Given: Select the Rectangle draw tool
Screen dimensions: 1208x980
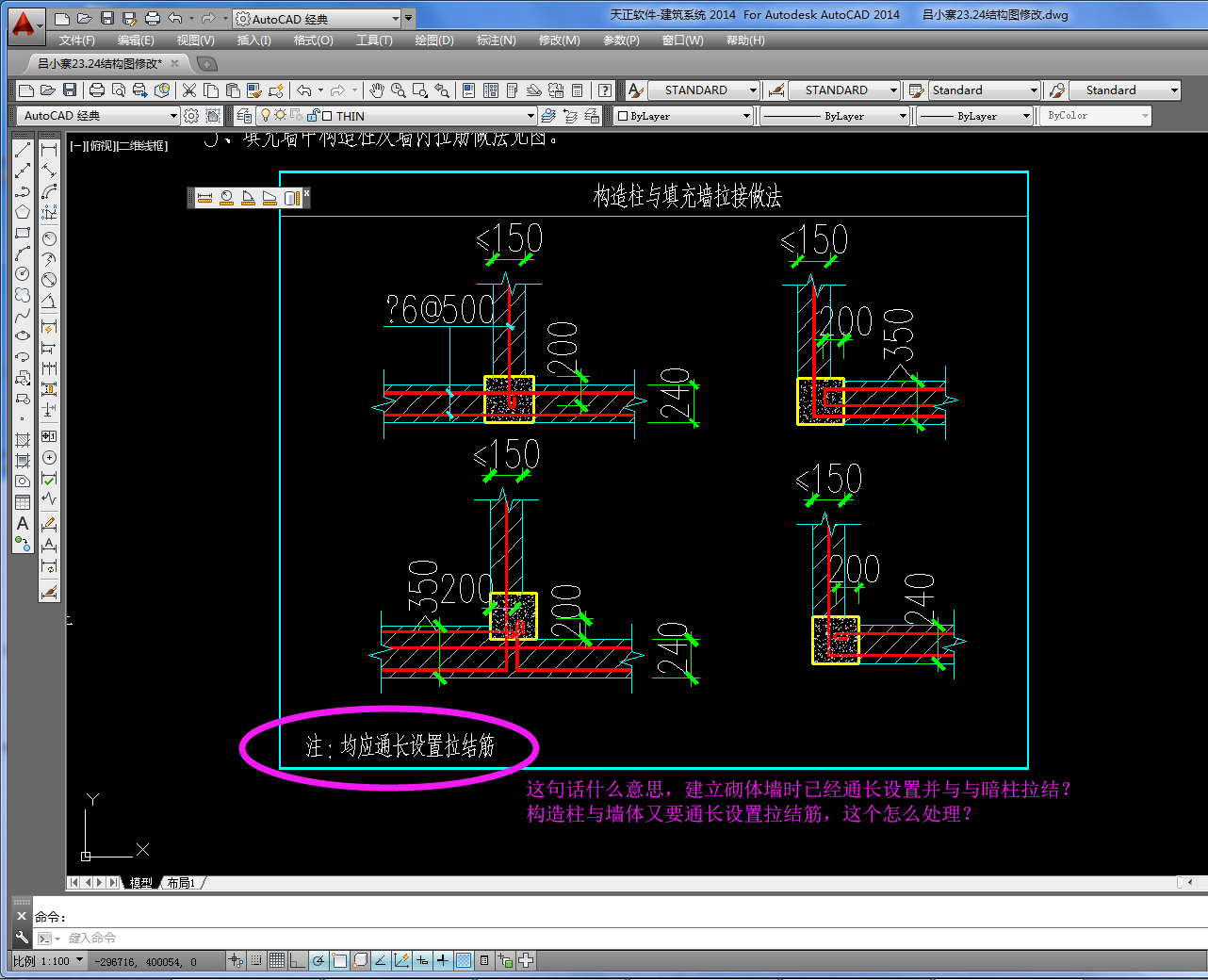Looking at the screenshot, I should (23, 233).
